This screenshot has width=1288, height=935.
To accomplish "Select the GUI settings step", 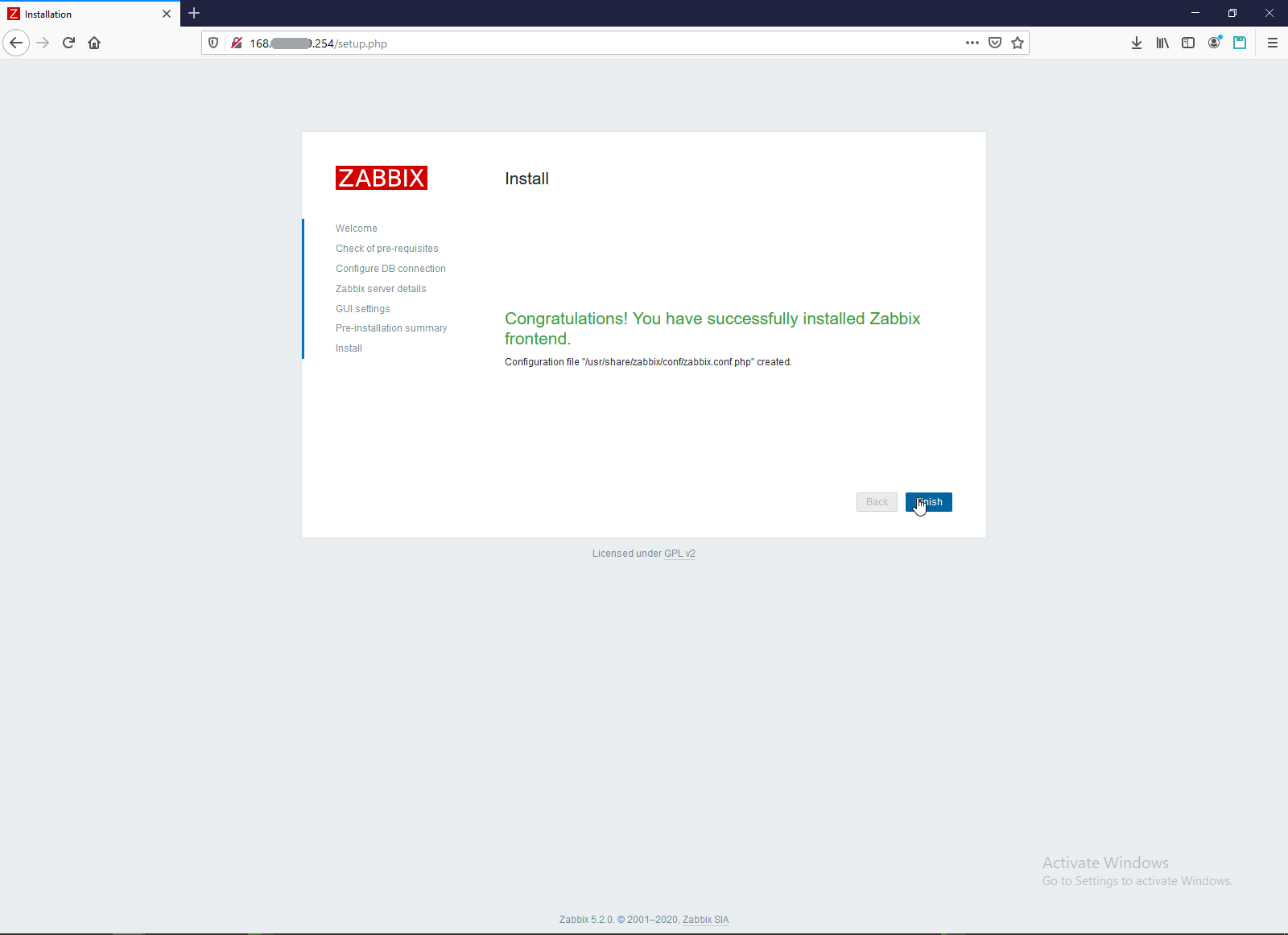I will tap(363, 309).
